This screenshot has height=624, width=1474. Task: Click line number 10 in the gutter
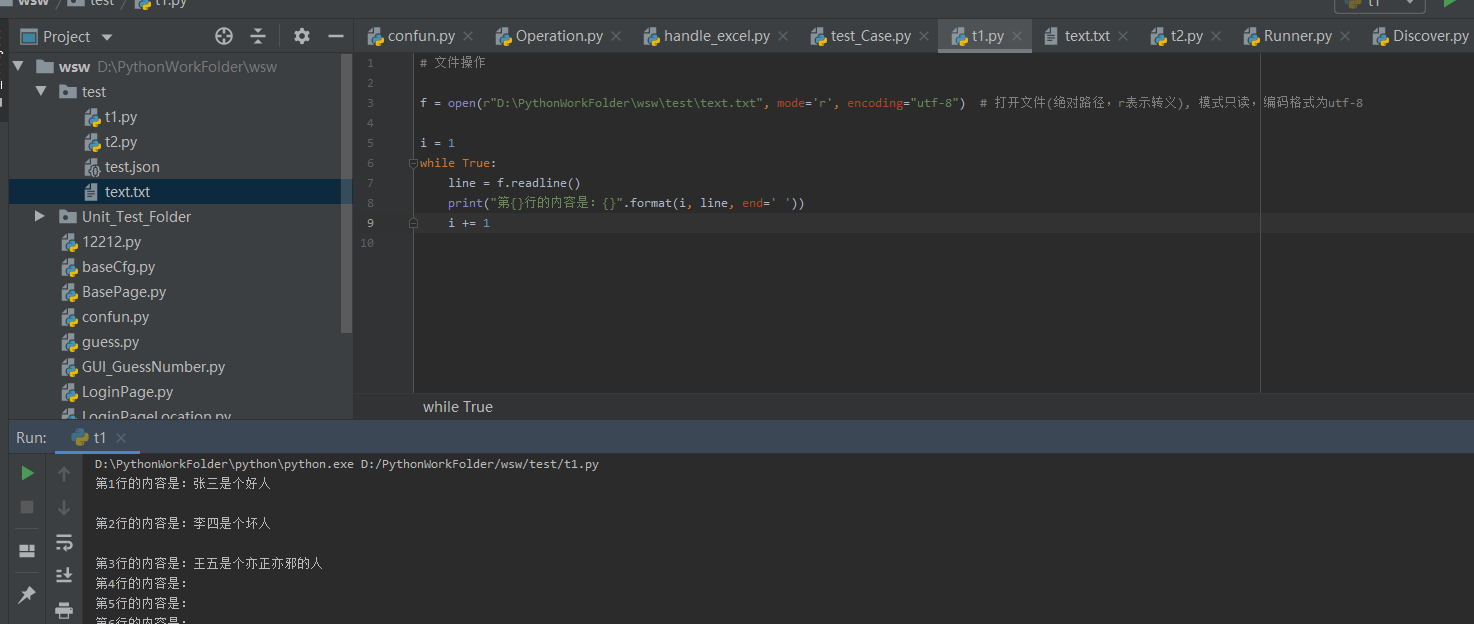(x=368, y=243)
